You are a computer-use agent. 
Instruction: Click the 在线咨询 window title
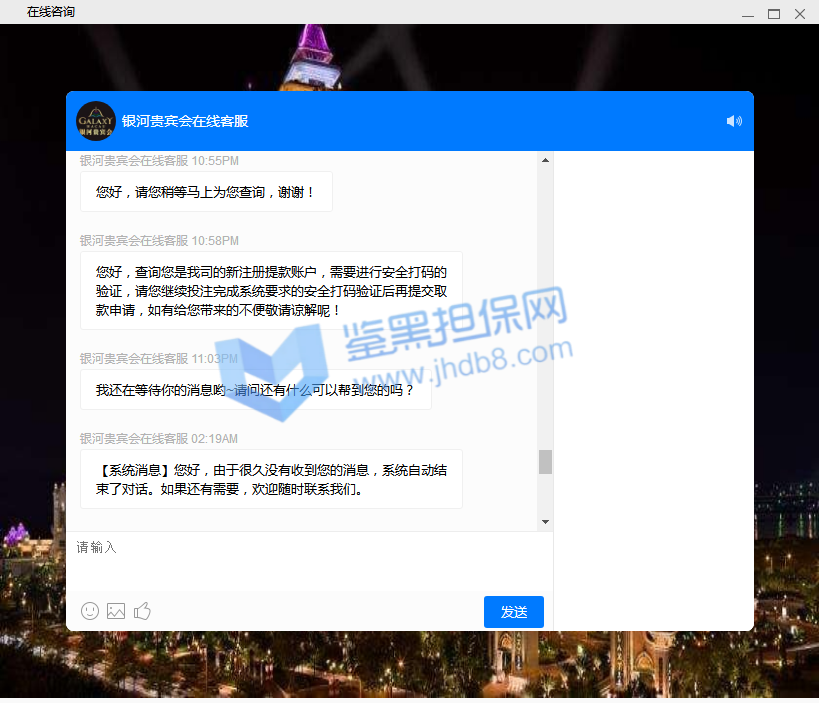pyautogui.click(x=51, y=12)
